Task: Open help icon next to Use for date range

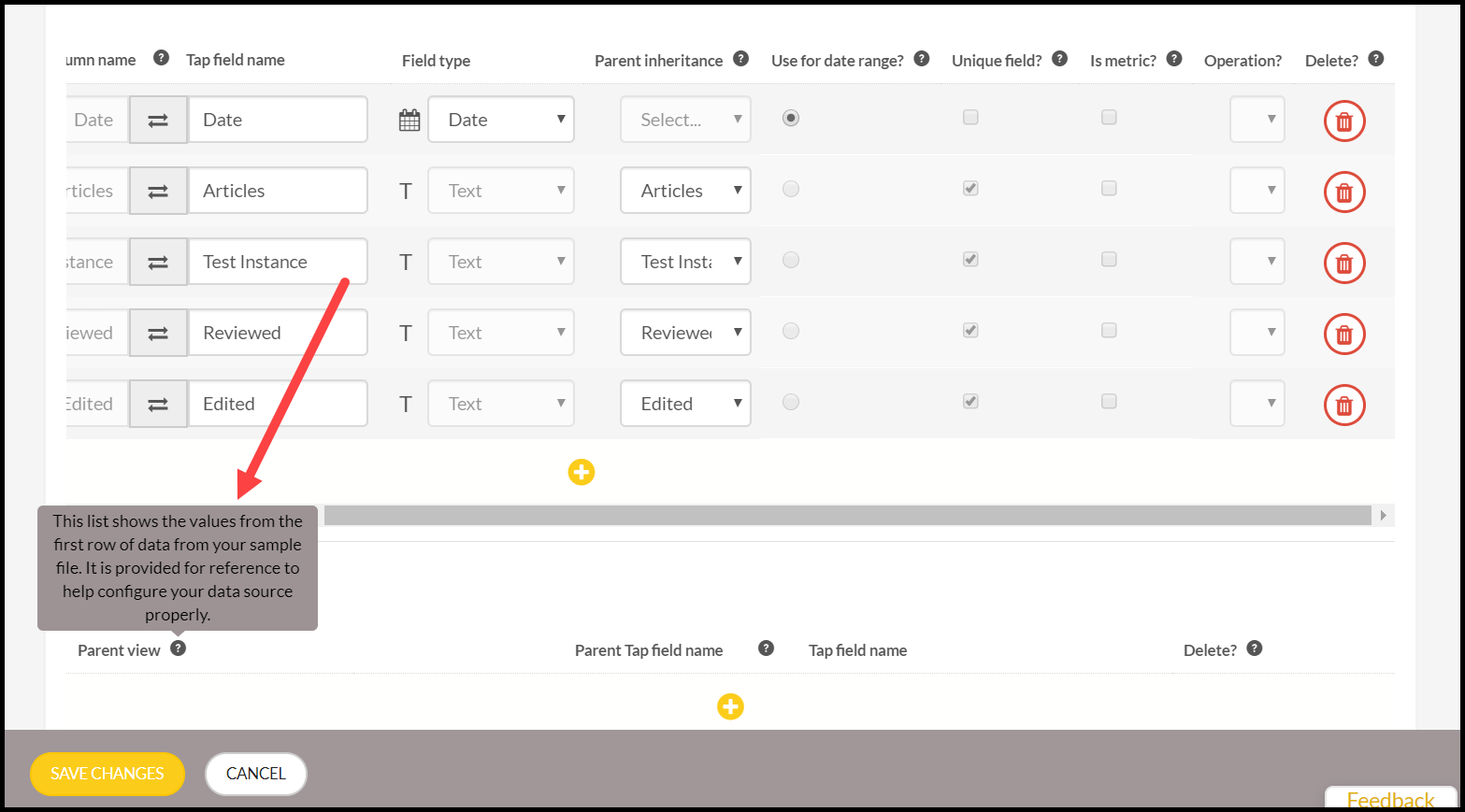Action: point(921,58)
